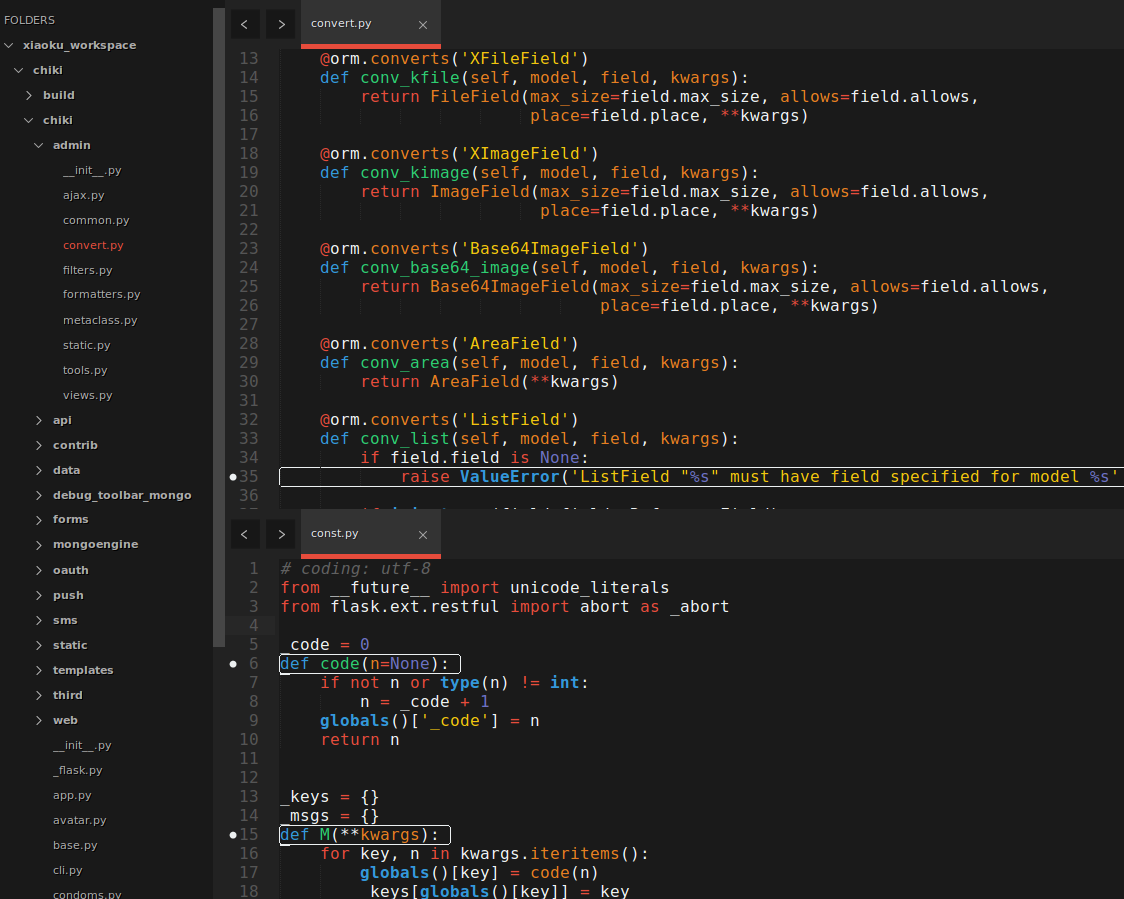
Task: Open ajax.py in the sidebar
Action: 84,195
